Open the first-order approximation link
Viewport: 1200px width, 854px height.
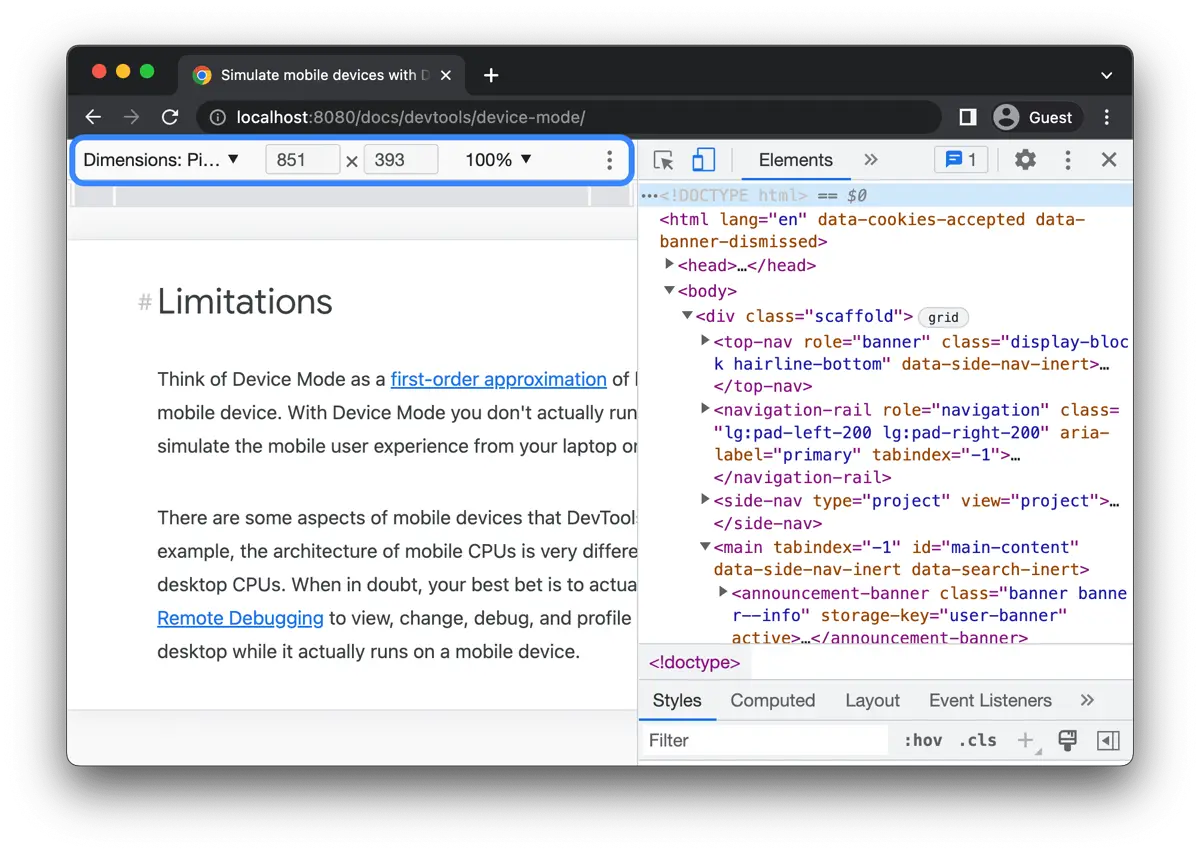coord(498,379)
